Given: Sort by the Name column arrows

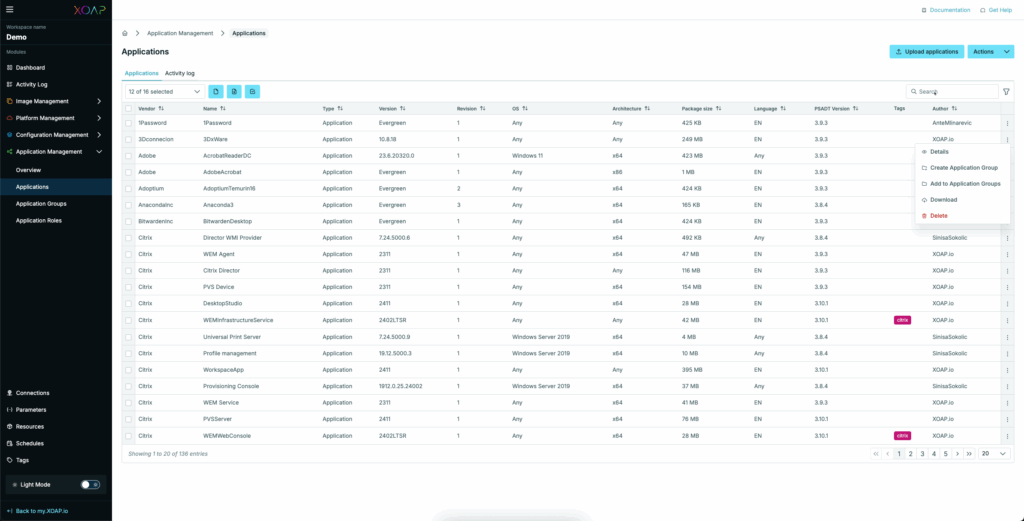Looking at the screenshot, I should [x=223, y=108].
